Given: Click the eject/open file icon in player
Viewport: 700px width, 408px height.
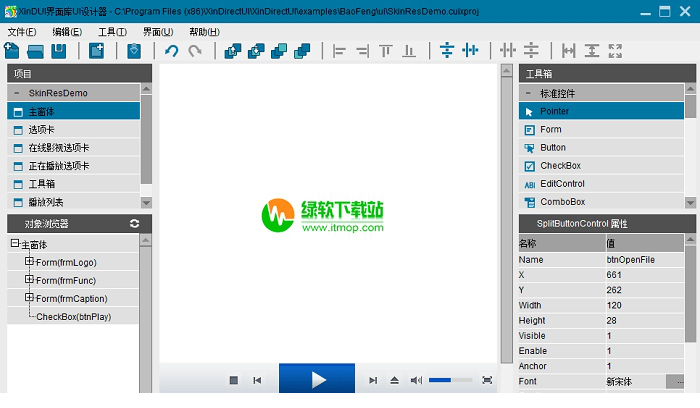Looking at the screenshot, I should pos(395,380).
